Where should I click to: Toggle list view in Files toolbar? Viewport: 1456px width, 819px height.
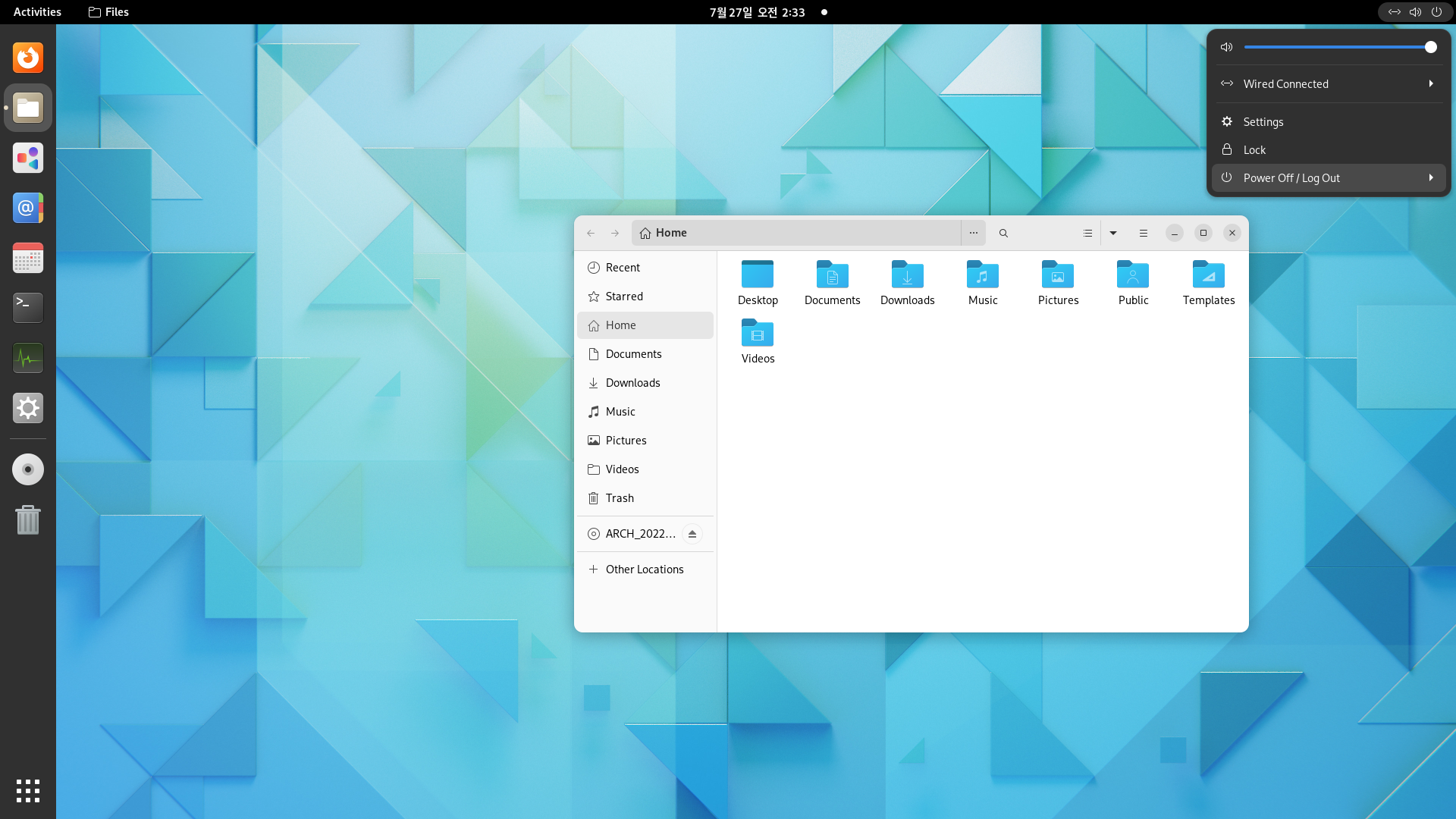click(1087, 233)
